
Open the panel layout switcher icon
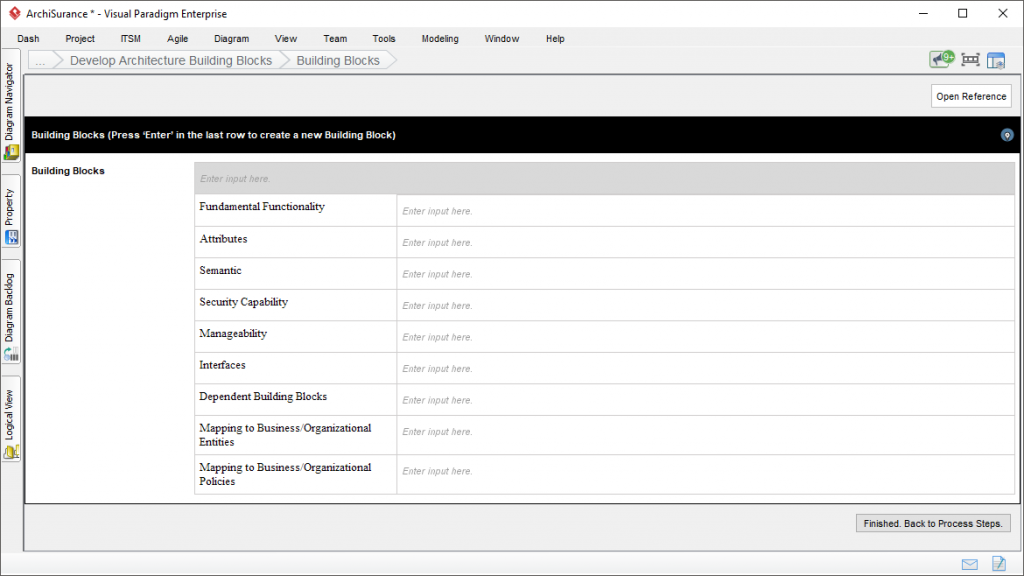pyautogui.click(x=996, y=60)
